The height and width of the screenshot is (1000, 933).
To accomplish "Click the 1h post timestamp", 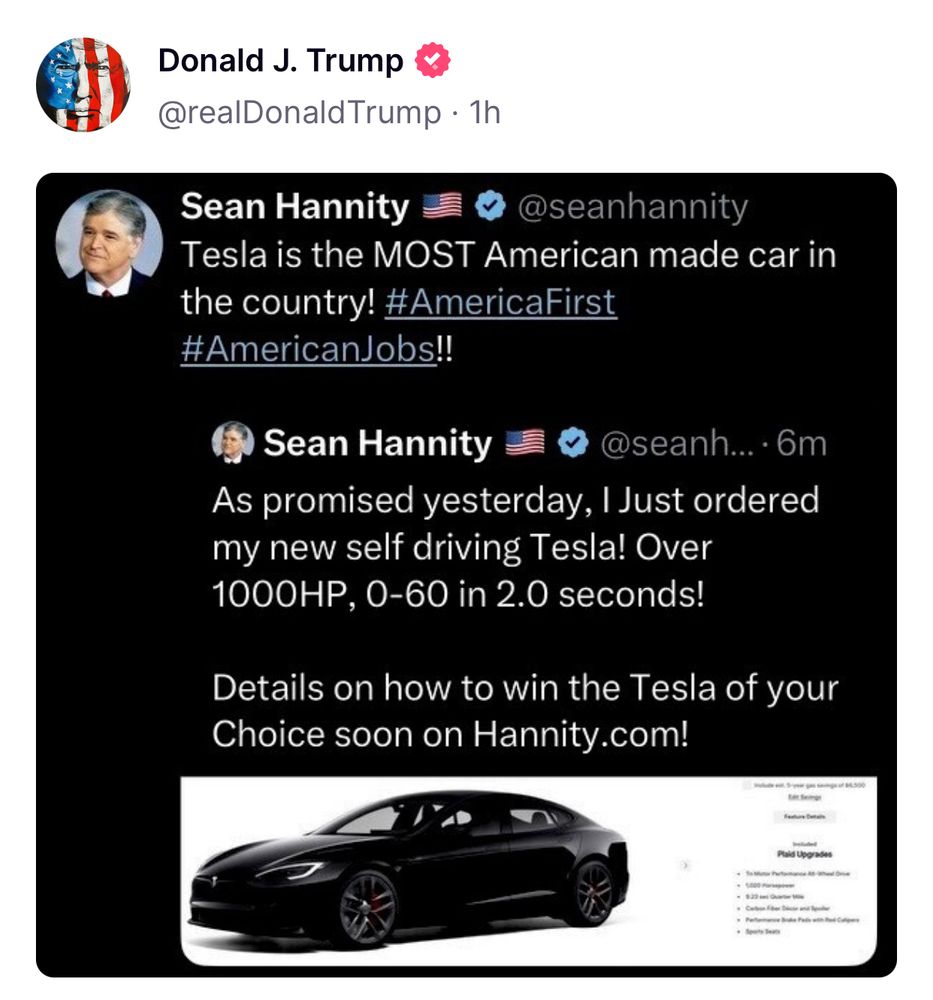I will tap(484, 113).
